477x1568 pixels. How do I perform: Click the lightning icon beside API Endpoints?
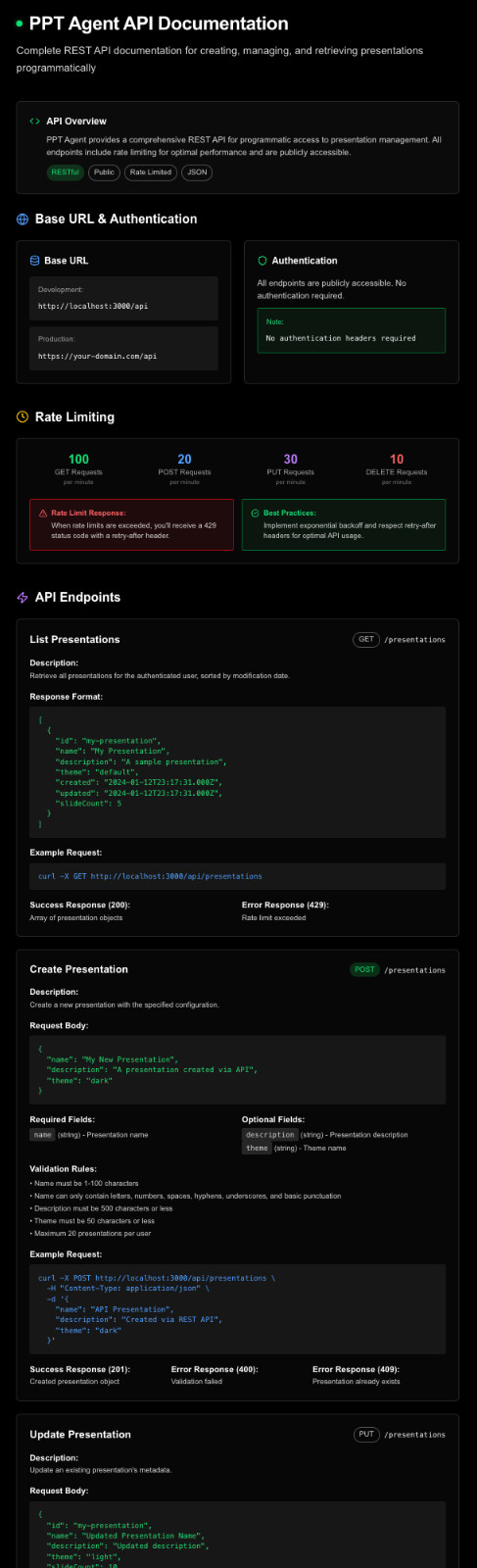click(23, 598)
